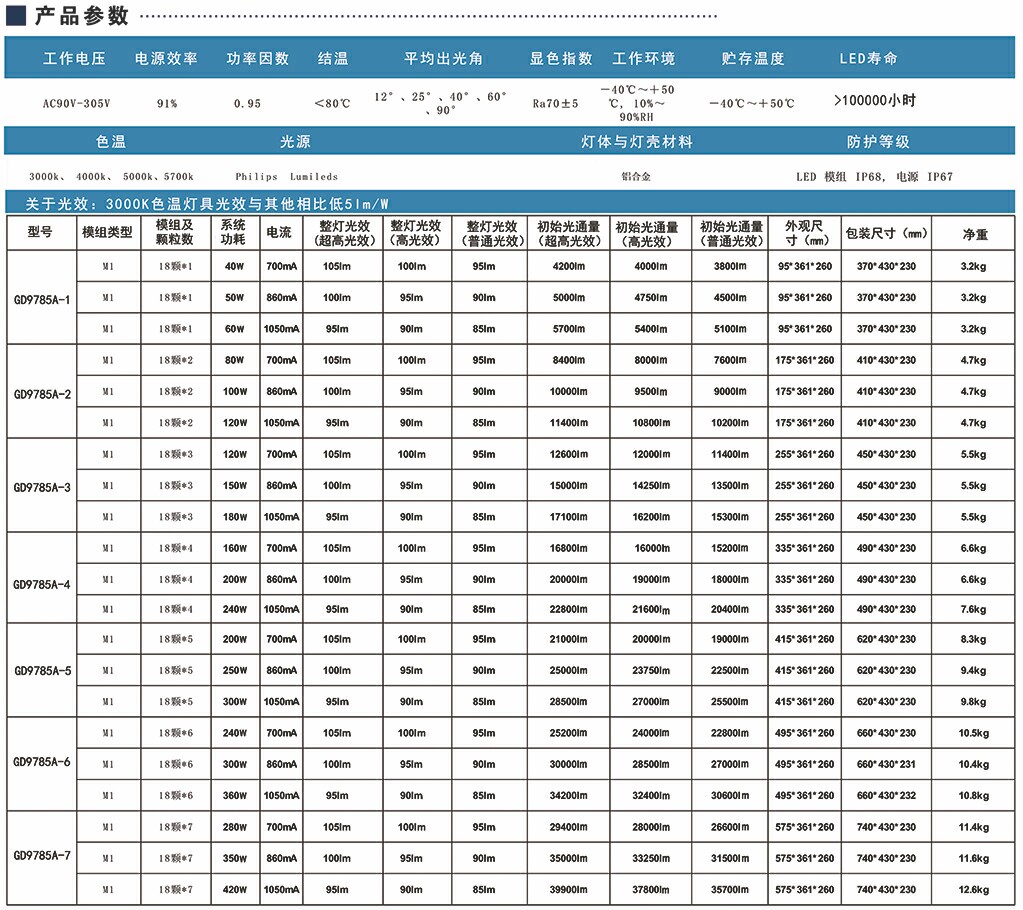Select the 工作环境 header
Screen dimensions: 1023x910
pyautogui.click(x=643, y=58)
